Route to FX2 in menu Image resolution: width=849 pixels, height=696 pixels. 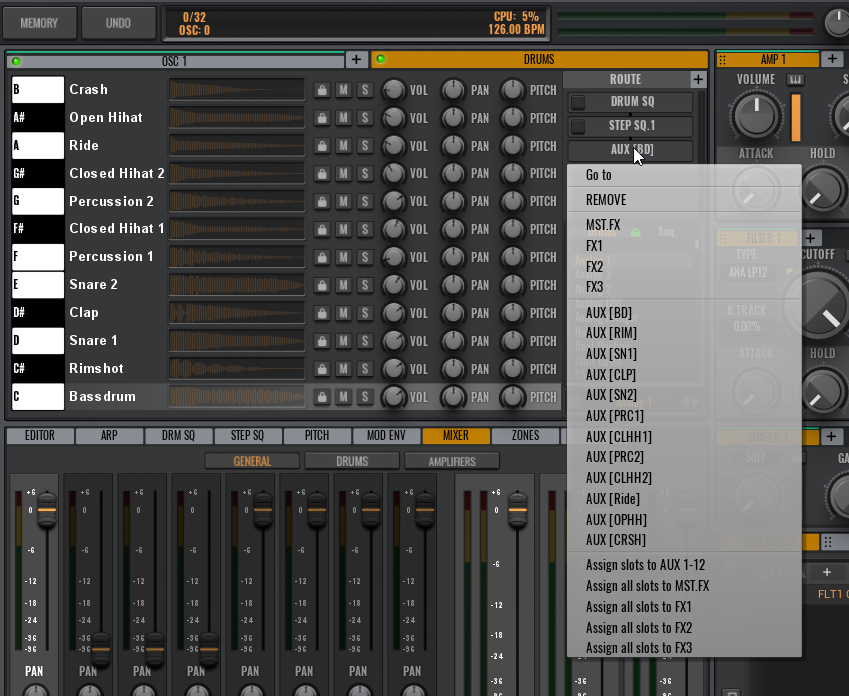click(684, 266)
